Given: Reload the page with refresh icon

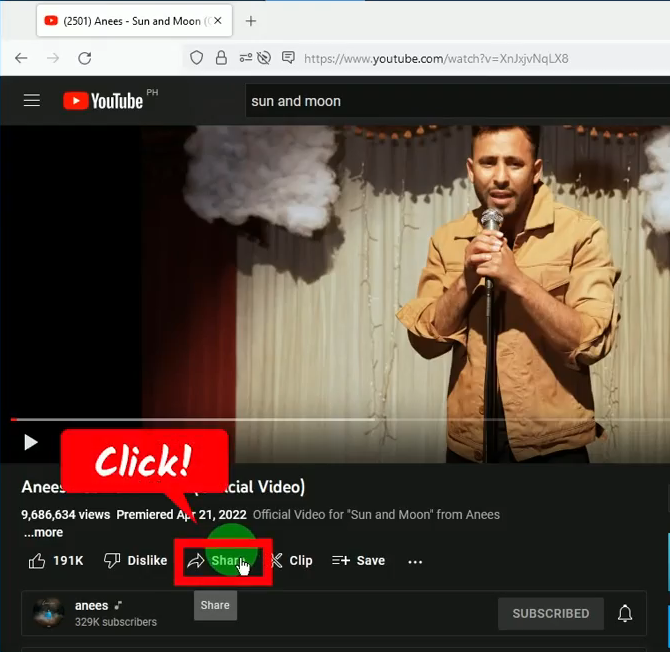Looking at the screenshot, I should pyautogui.click(x=85, y=58).
